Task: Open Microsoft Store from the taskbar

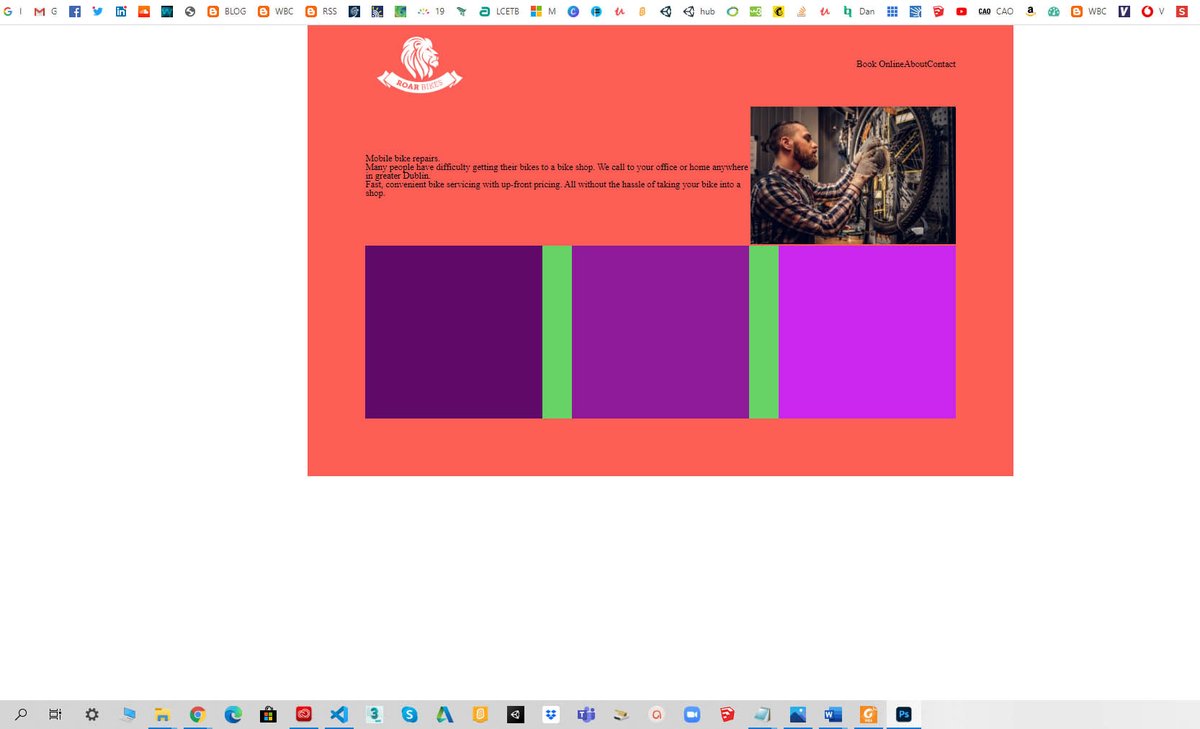Action: (x=268, y=714)
